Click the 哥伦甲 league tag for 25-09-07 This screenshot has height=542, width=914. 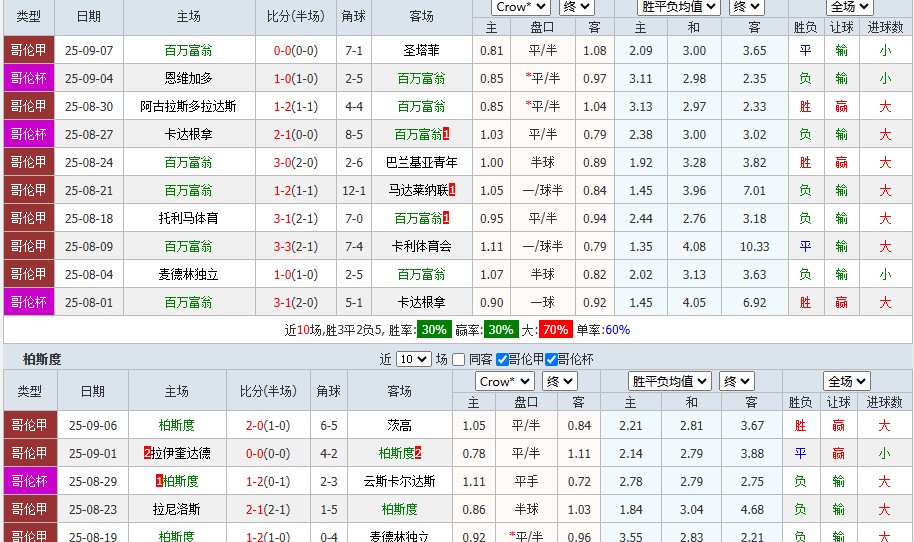pos(28,50)
